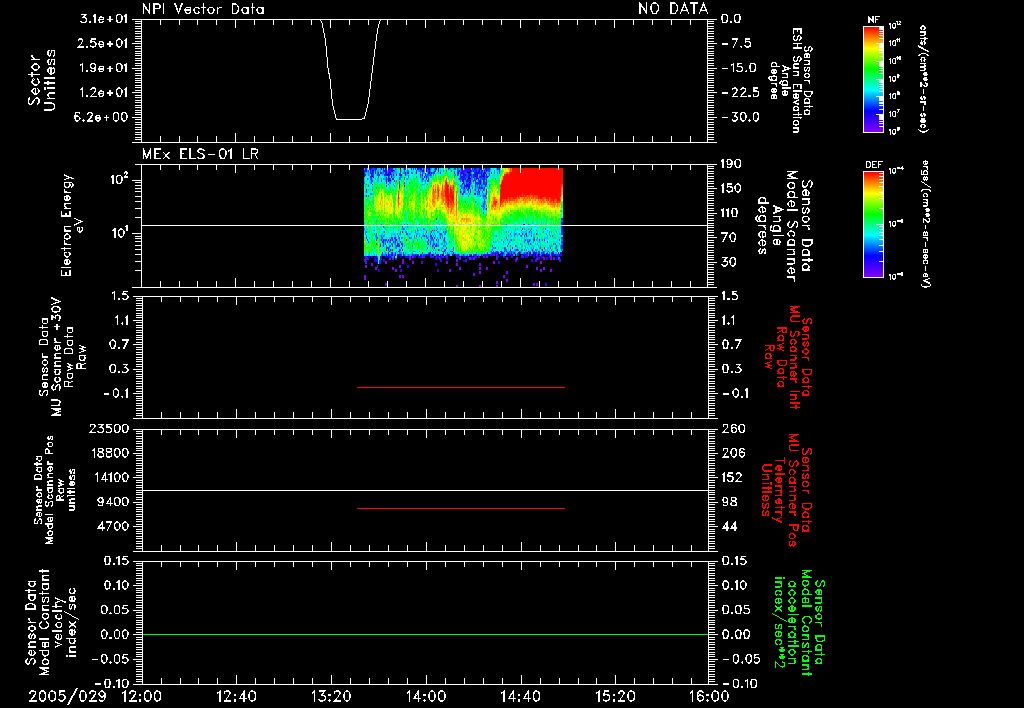Screen dimensions: 1024x708
Task: Click the 'DEF' color bar heading
Action: (873, 165)
